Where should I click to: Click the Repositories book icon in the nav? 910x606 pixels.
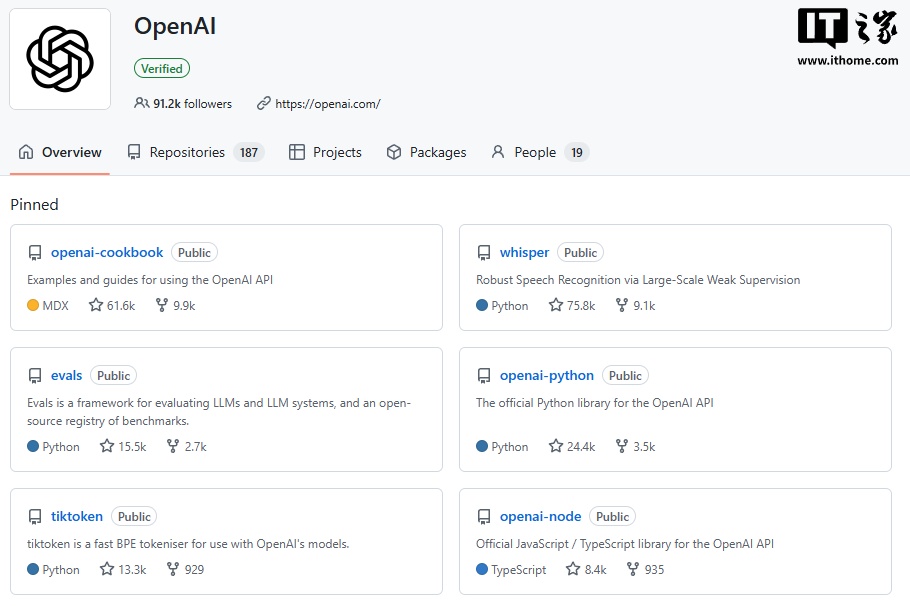tap(135, 152)
